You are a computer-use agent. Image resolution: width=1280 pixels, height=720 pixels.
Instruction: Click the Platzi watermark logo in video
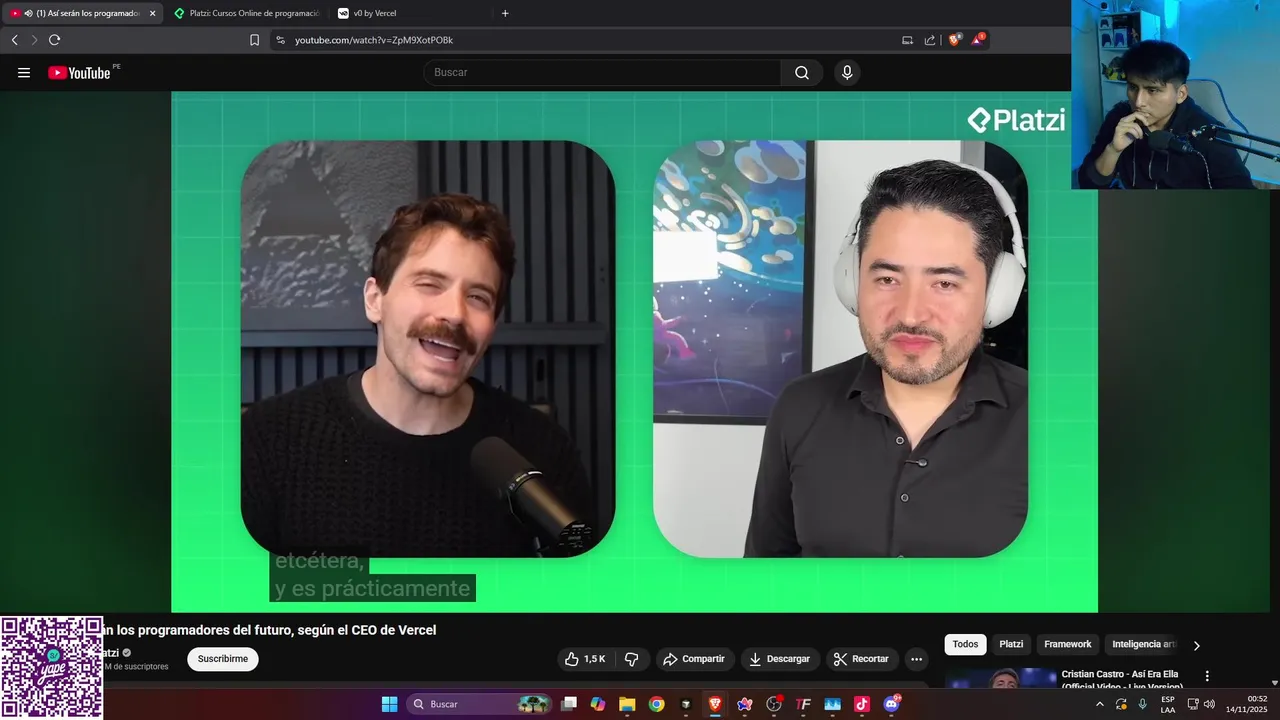click(x=1016, y=121)
